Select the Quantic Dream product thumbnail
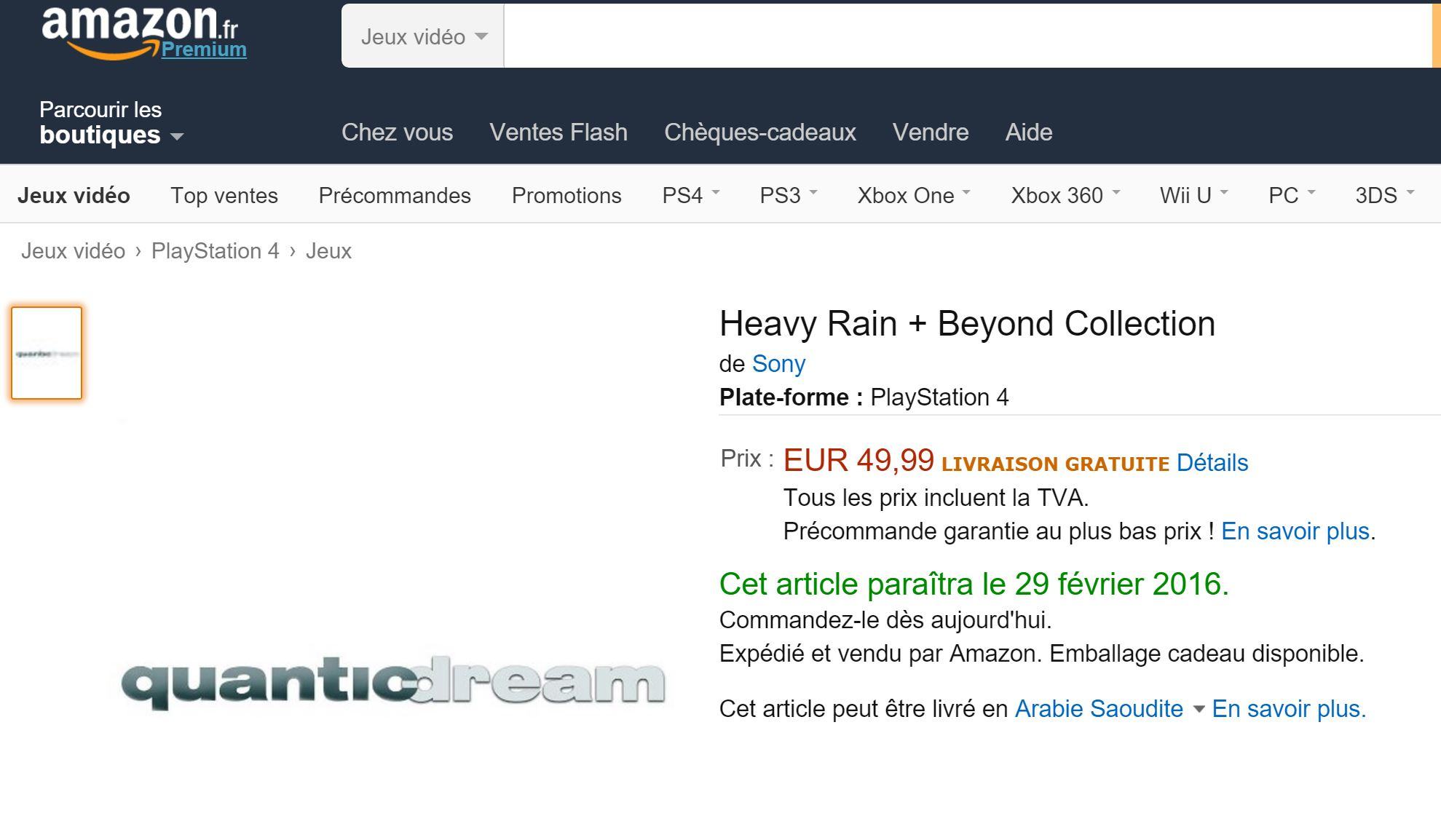Screen dimensions: 1441x840 [x=47, y=353]
